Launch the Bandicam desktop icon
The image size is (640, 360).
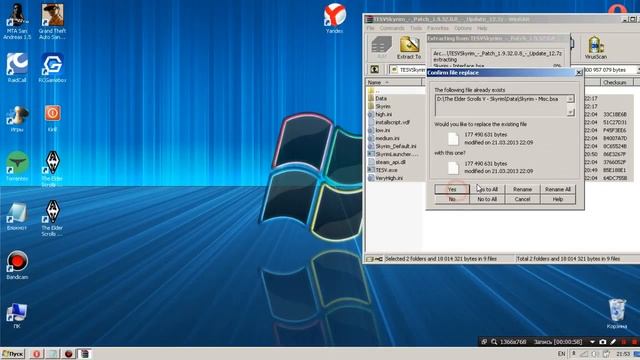point(17,265)
